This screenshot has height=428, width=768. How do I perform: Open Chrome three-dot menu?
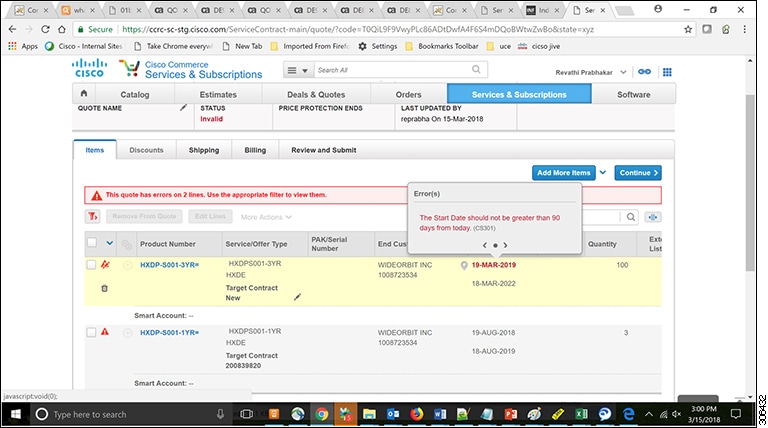pos(744,29)
